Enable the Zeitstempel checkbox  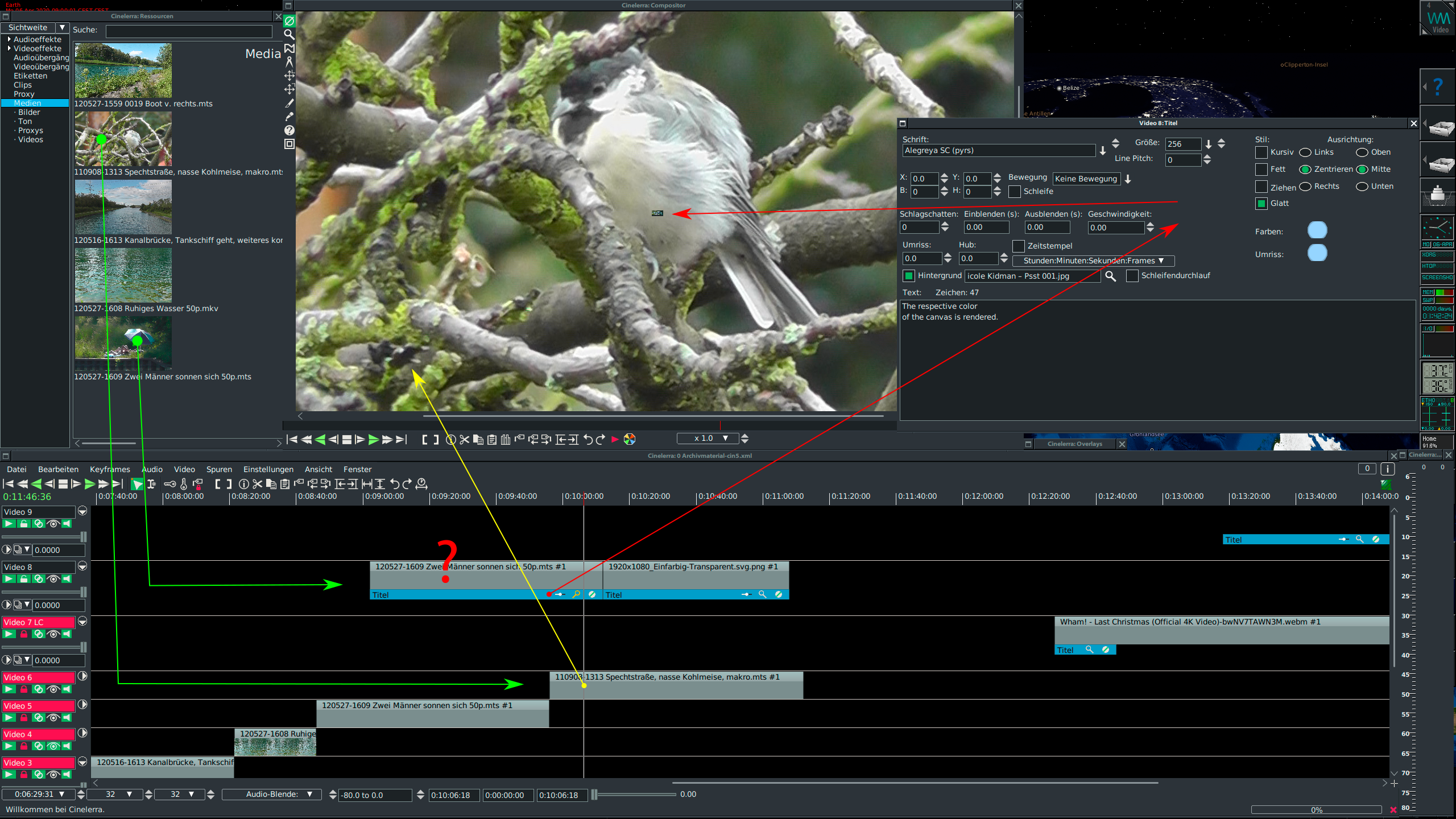(1018, 246)
